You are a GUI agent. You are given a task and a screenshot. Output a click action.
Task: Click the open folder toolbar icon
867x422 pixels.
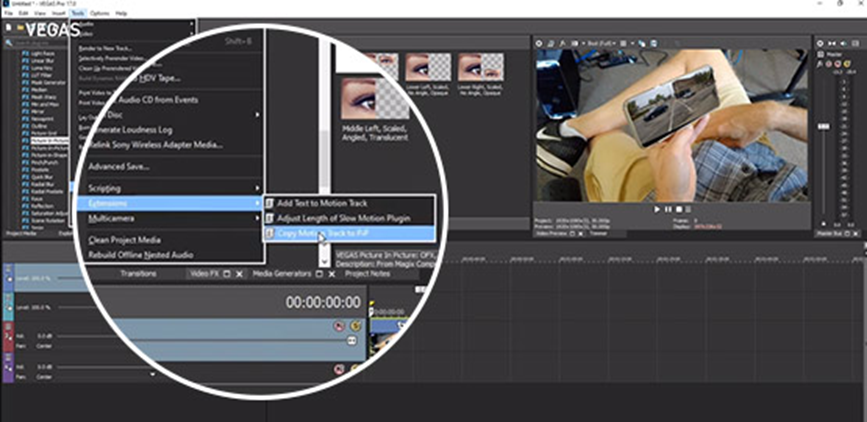20,27
